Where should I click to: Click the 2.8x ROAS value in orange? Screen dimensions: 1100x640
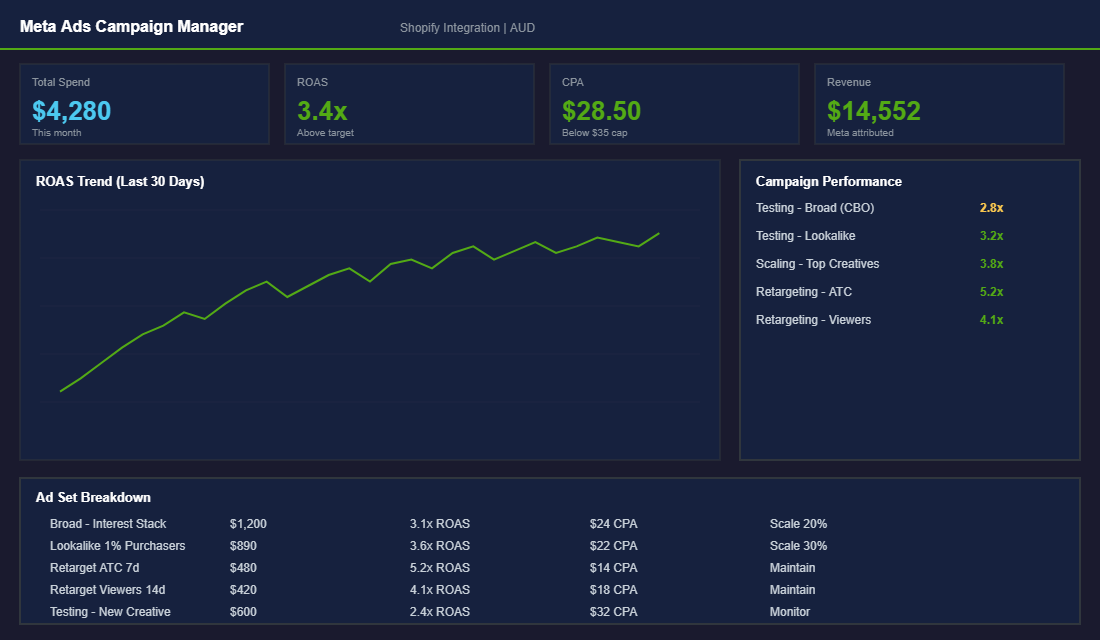[990, 207]
